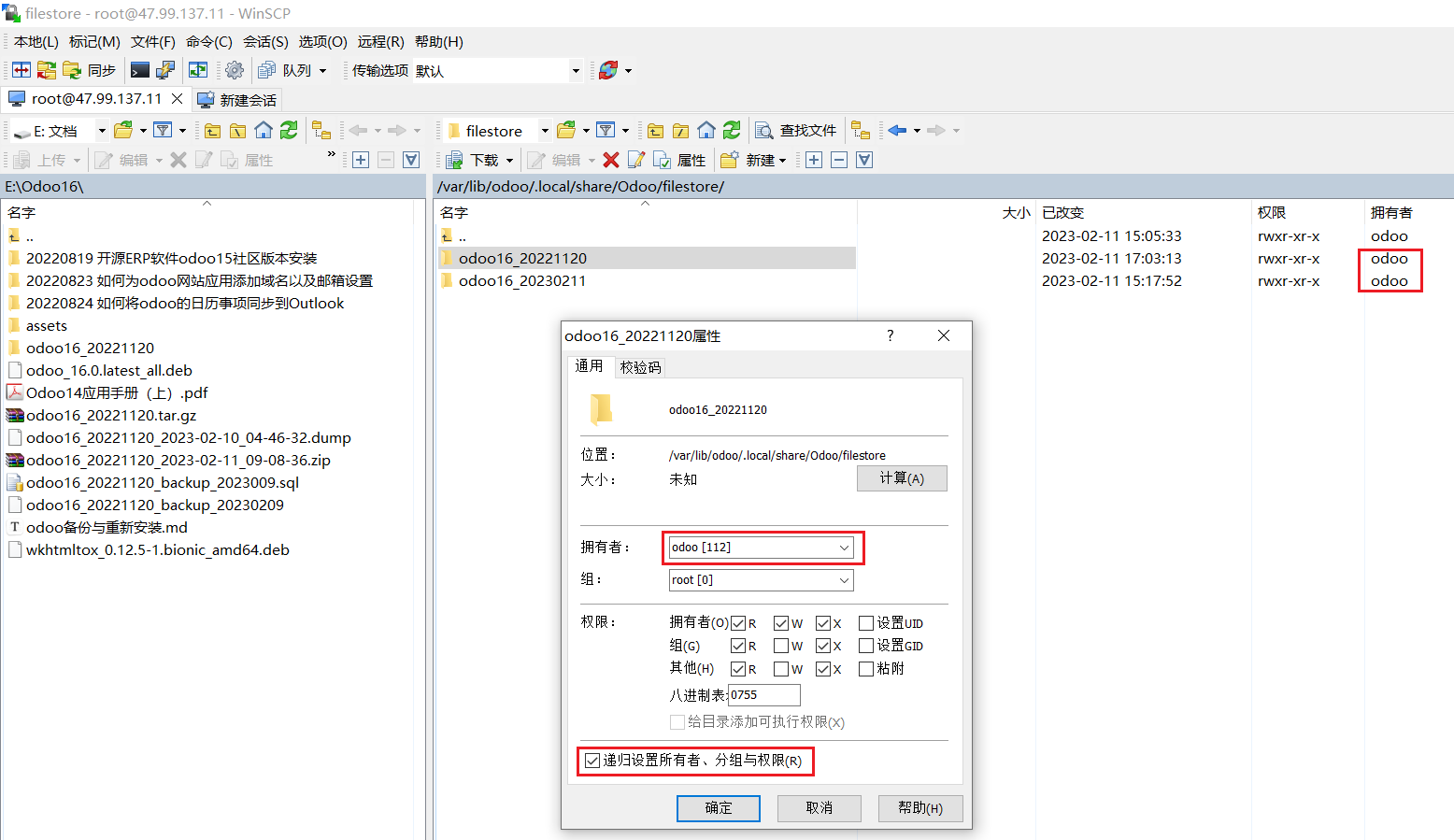Open the remote directory bookmark folder icon

tap(566, 131)
